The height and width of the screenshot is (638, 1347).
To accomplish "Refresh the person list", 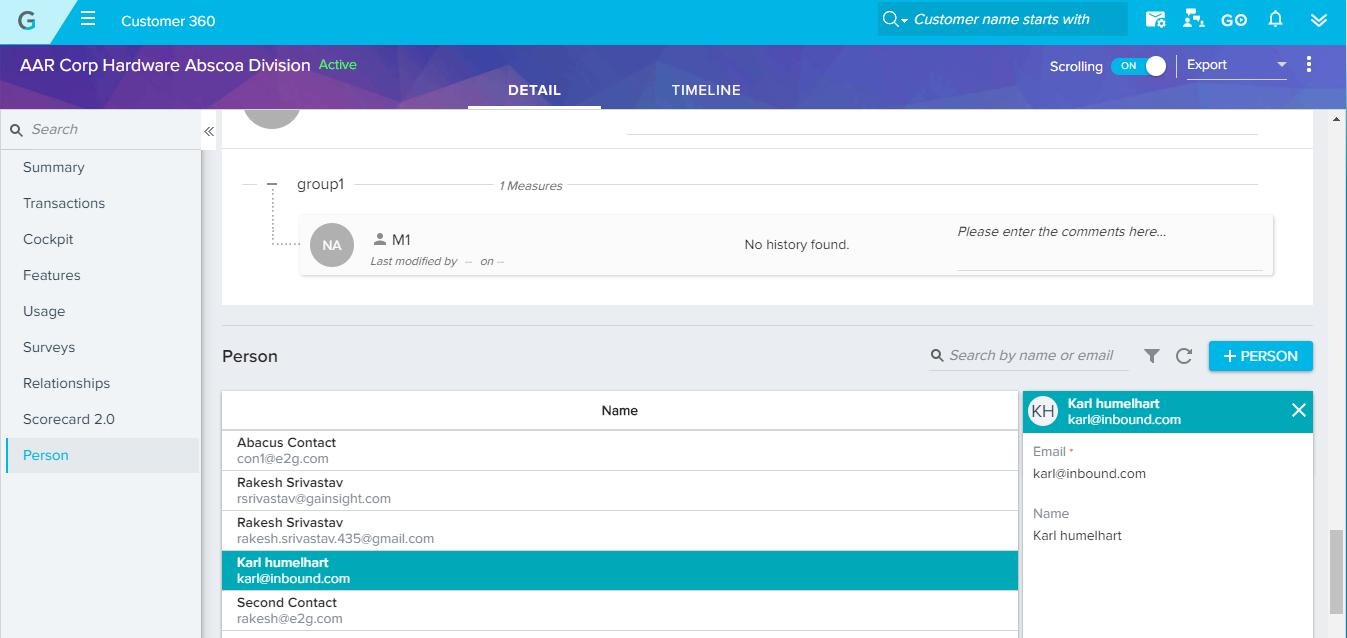I will 1184,356.
